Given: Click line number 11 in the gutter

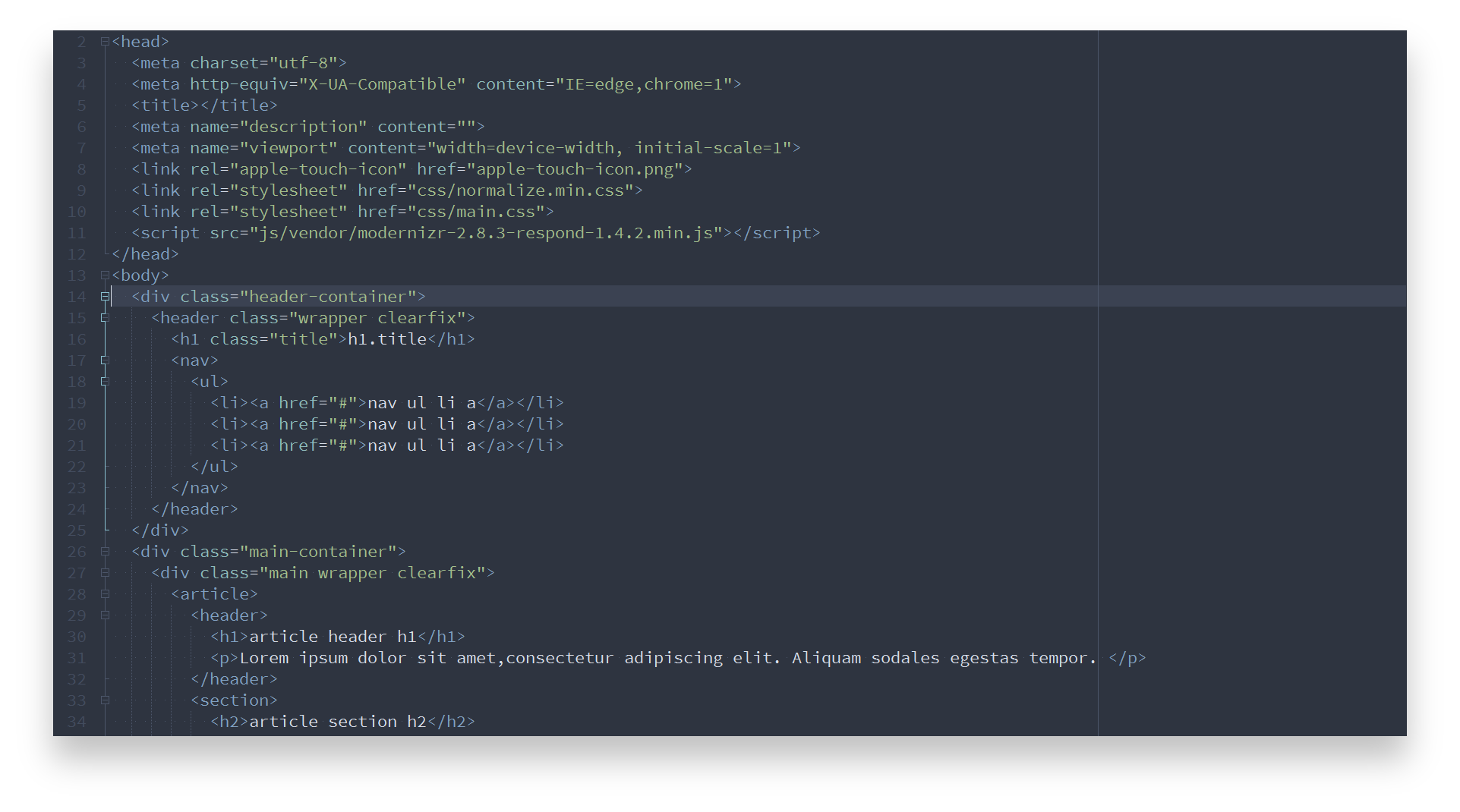Looking at the screenshot, I should coord(77,233).
